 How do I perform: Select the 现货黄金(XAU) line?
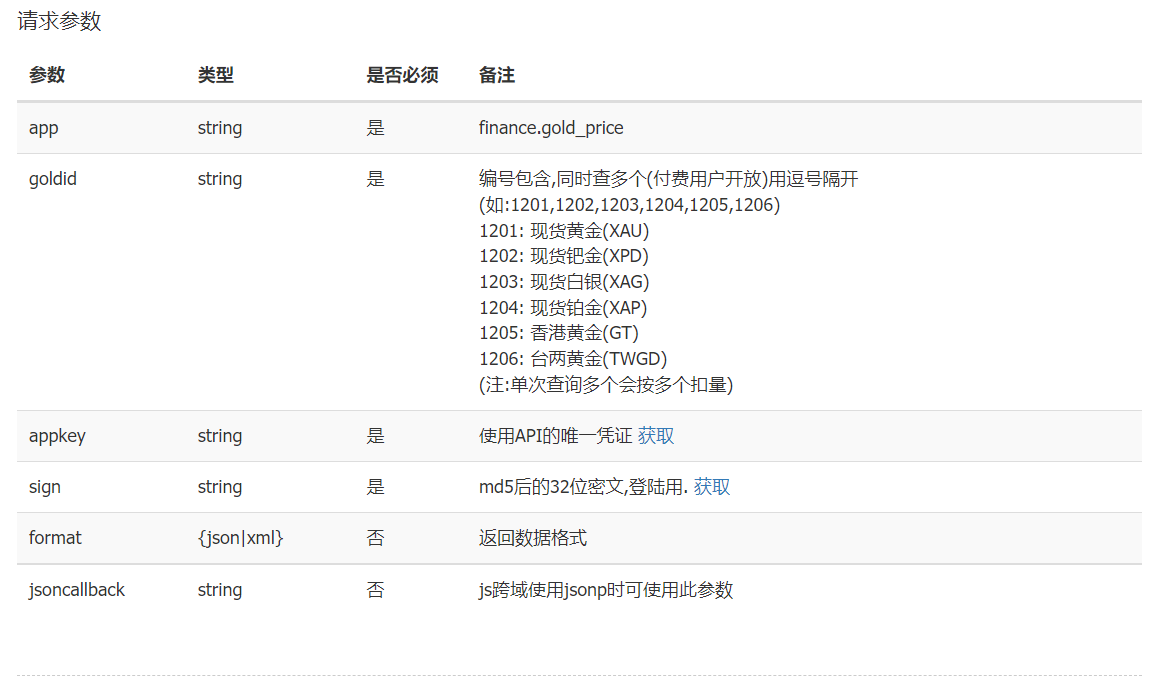tap(563, 230)
